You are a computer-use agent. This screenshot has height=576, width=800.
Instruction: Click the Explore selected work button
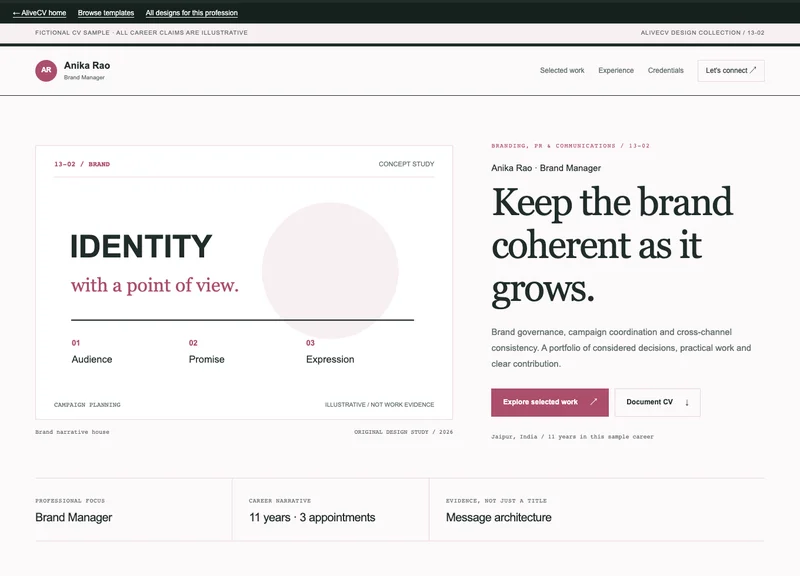coord(549,402)
